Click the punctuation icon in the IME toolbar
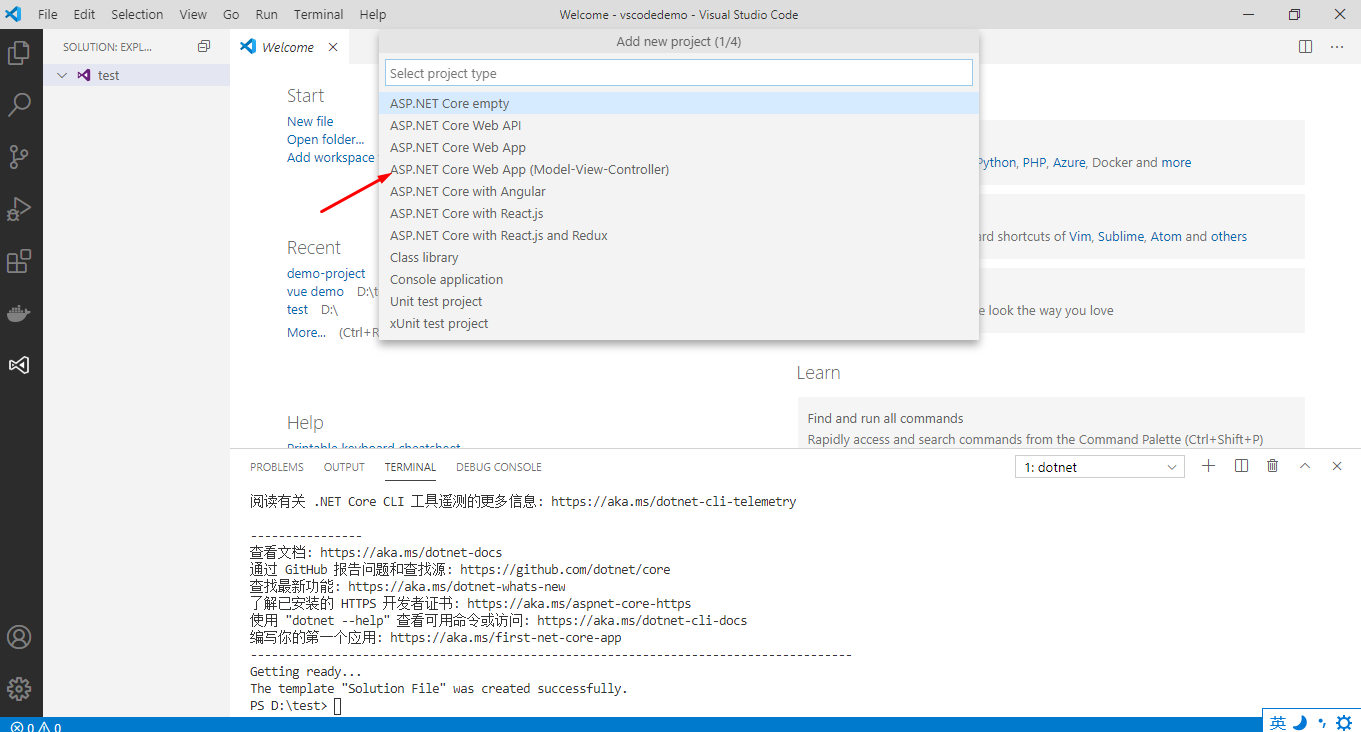Image resolution: width=1361 pixels, height=732 pixels. (1322, 723)
